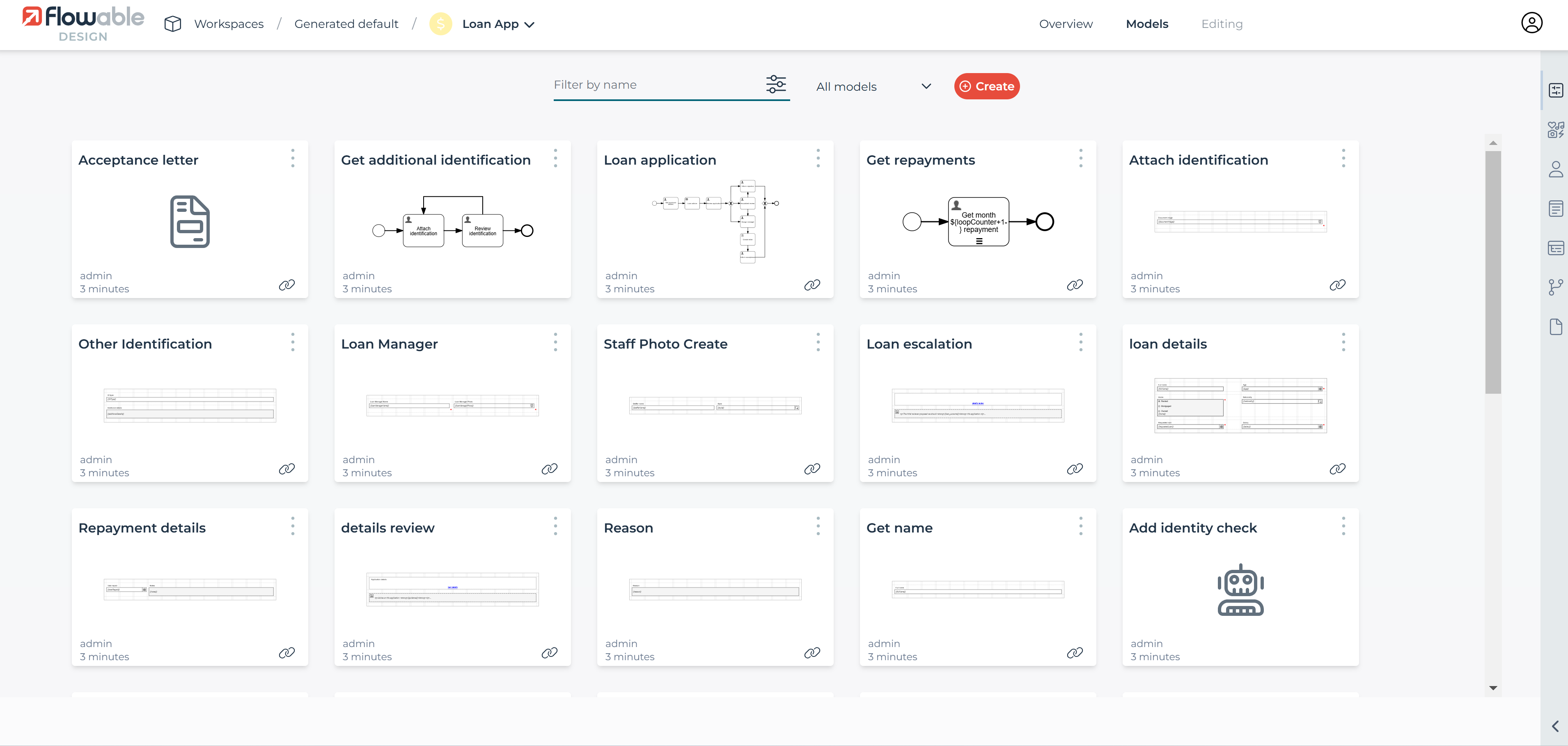The image size is (1568, 746).
Task: Open the Reason model title
Action: click(x=628, y=528)
